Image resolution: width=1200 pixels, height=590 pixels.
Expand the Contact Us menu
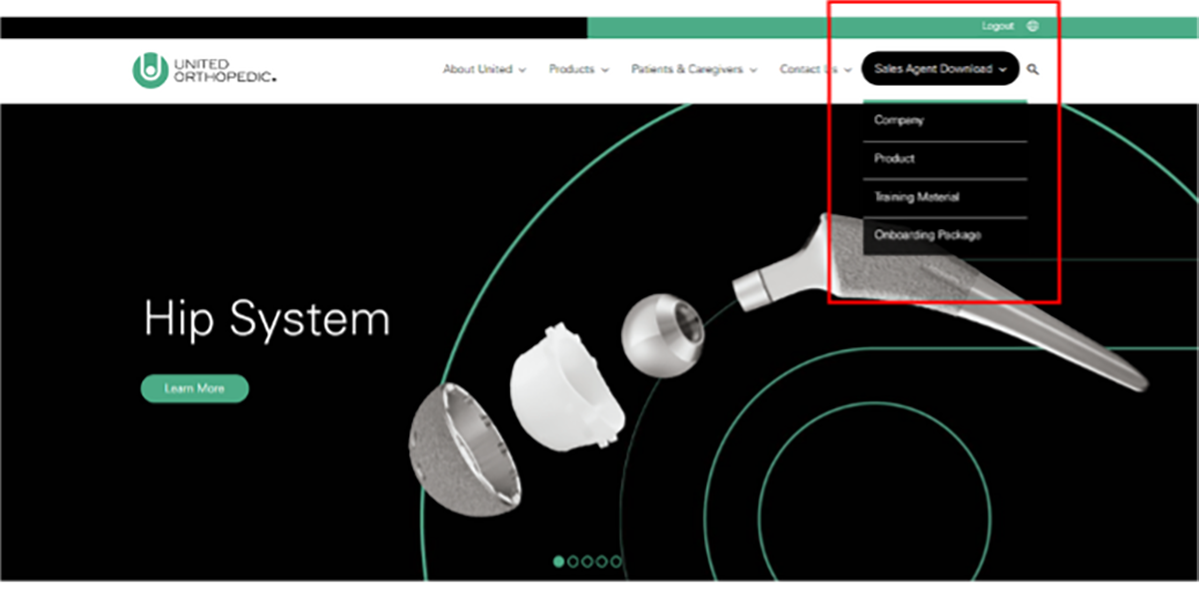coord(815,70)
